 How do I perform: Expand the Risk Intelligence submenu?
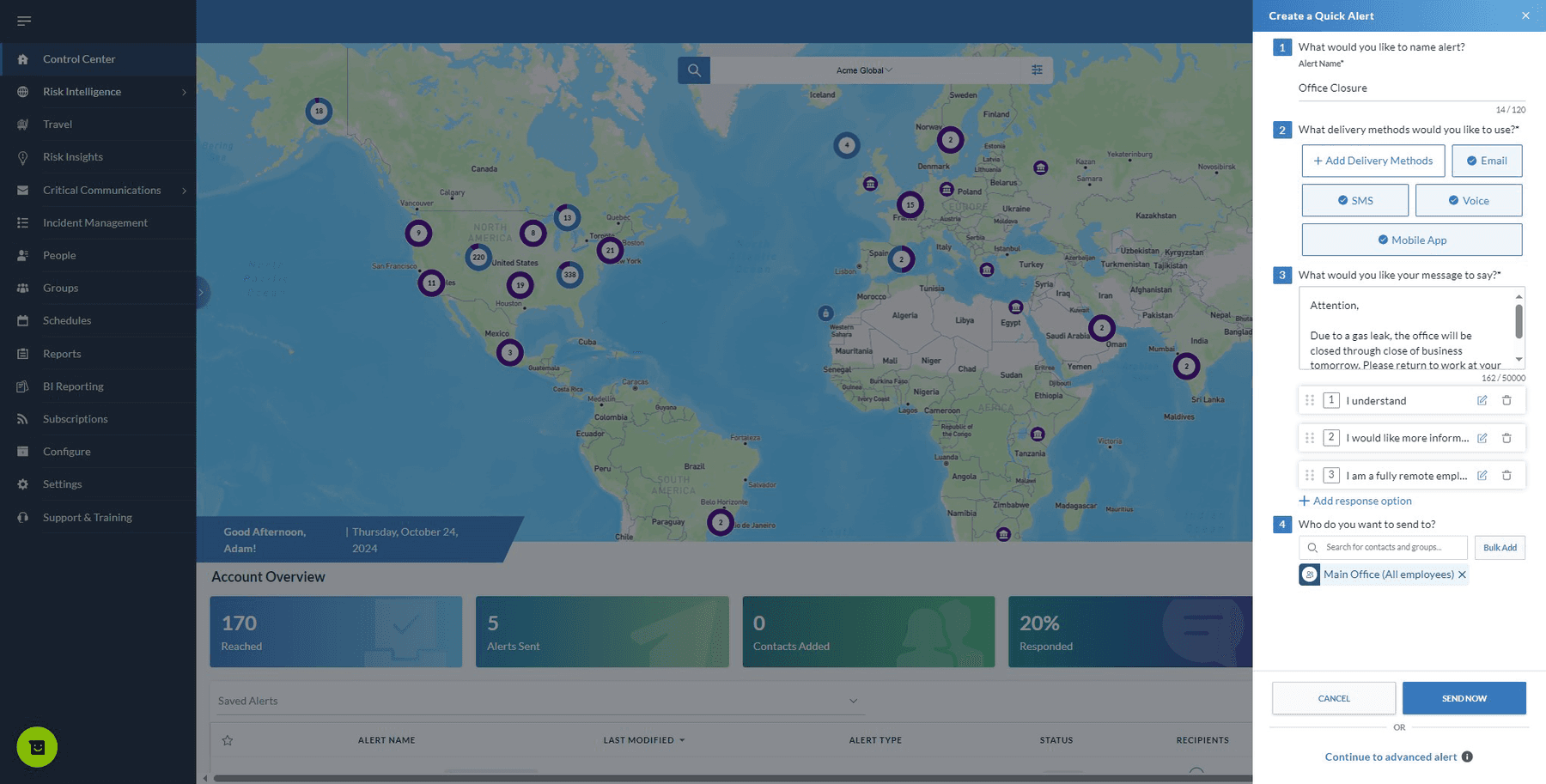click(x=184, y=92)
